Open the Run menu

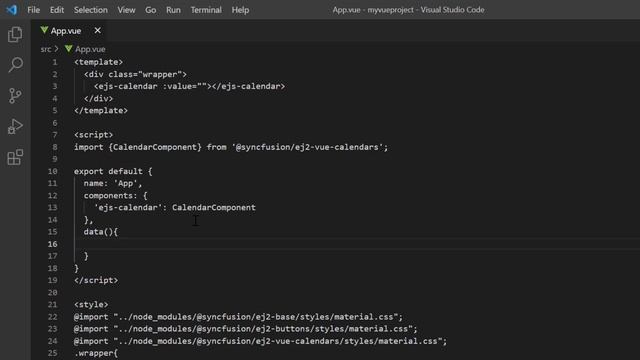173,10
